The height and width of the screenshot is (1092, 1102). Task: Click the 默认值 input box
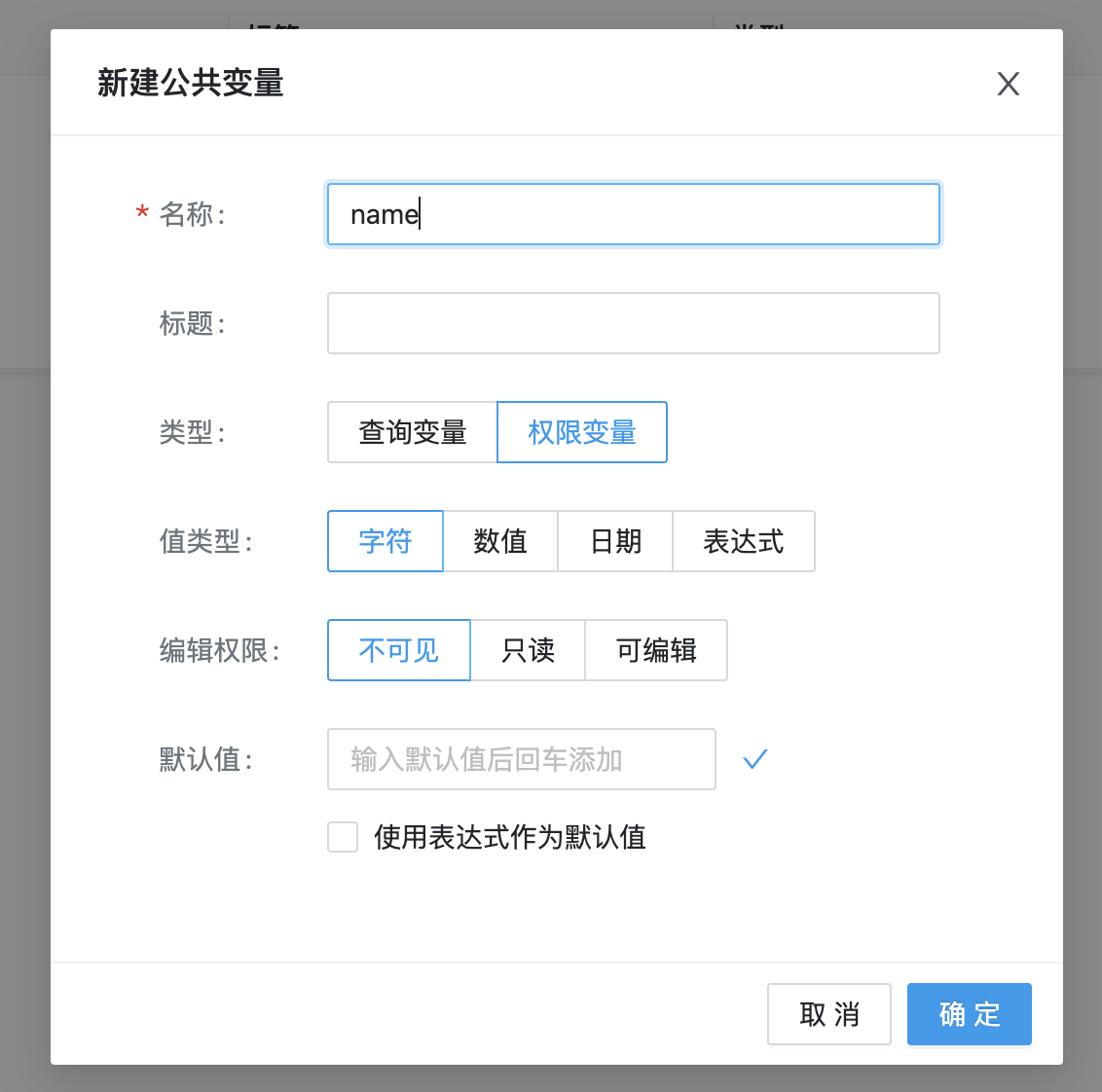pyautogui.click(x=521, y=759)
